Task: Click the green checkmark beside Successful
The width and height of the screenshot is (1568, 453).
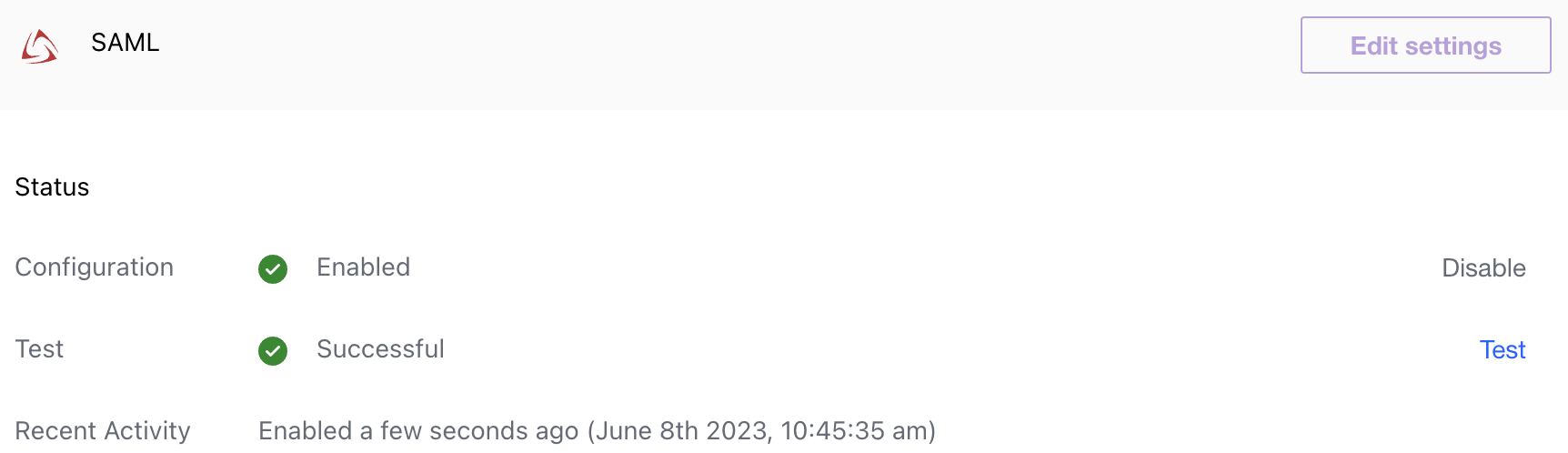Action: [x=273, y=350]
